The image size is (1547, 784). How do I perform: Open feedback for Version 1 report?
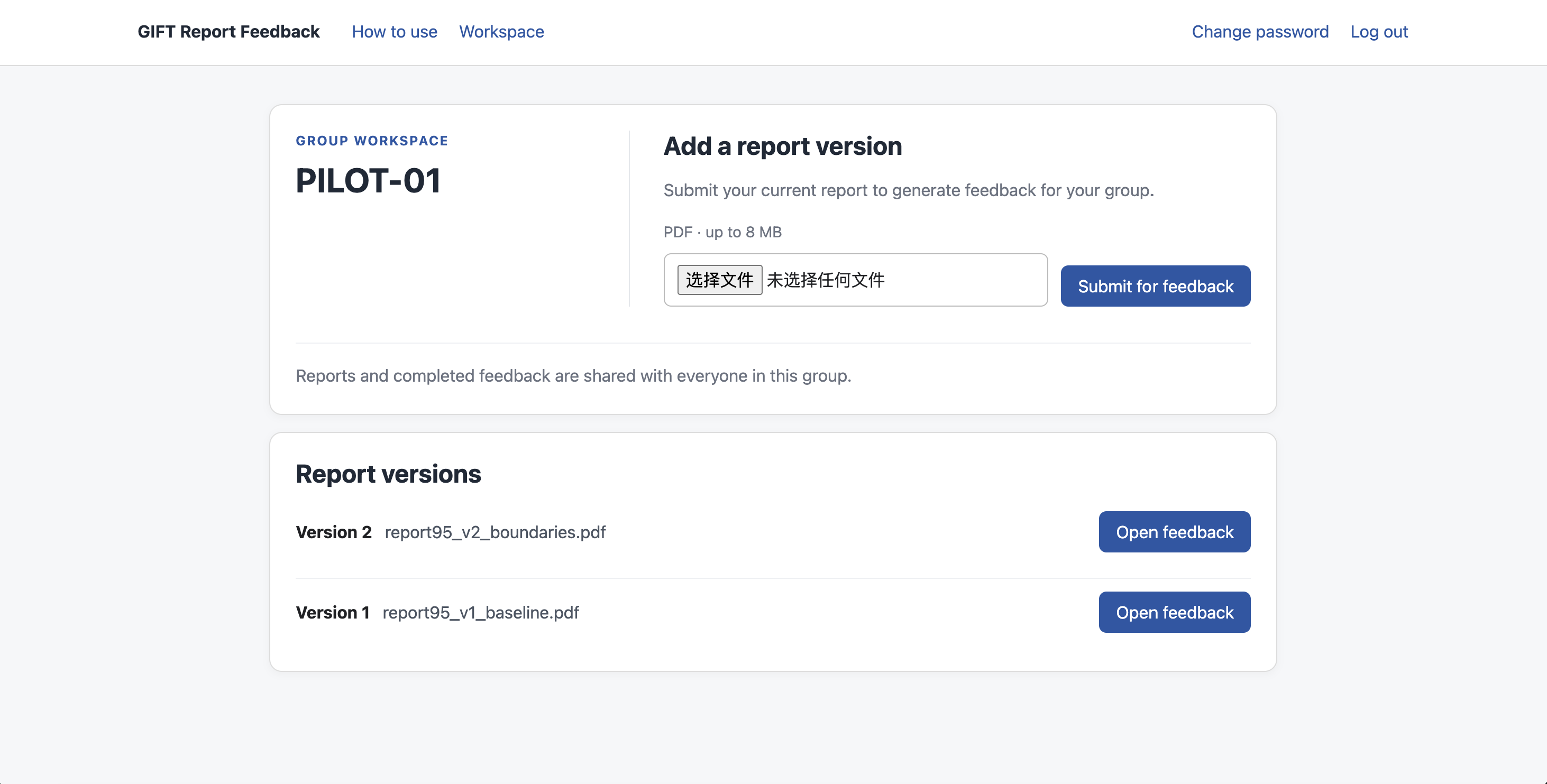(x=1175, y=612)
